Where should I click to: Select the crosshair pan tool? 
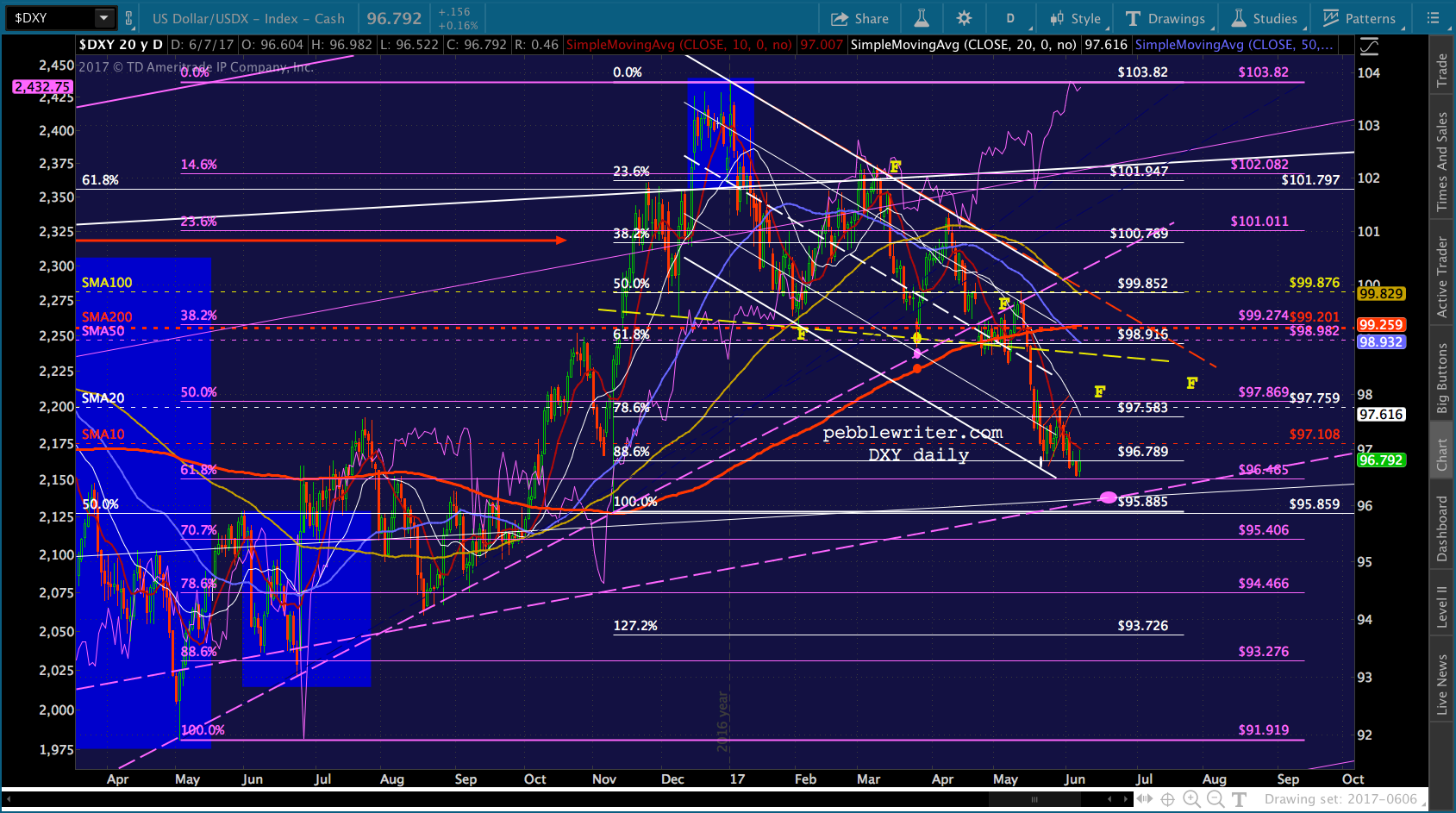coord(1167,799)
